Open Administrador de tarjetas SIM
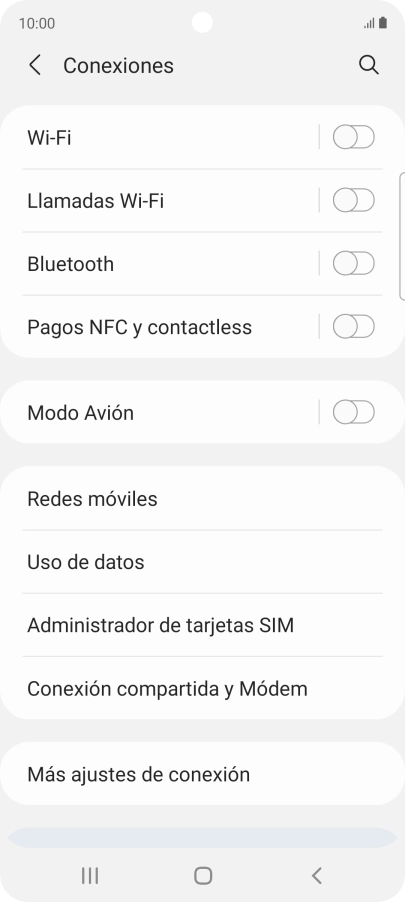 202,625
